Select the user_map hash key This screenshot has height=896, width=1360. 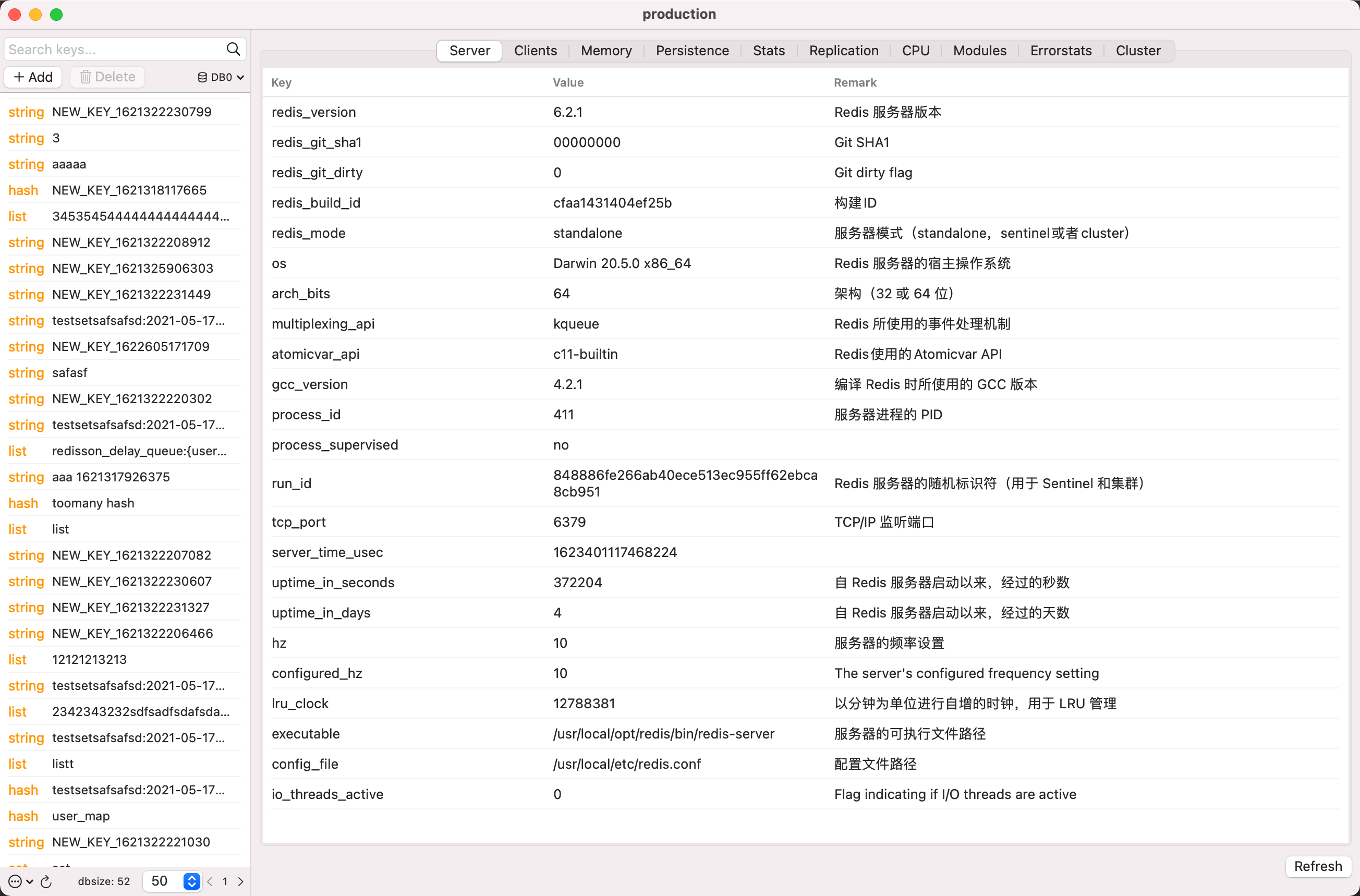tap(80, 816)
